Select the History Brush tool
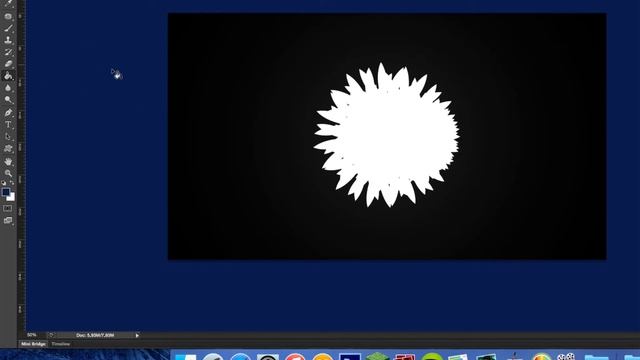Viewport: 640px width, 360px height. click(x=8, y=52)
